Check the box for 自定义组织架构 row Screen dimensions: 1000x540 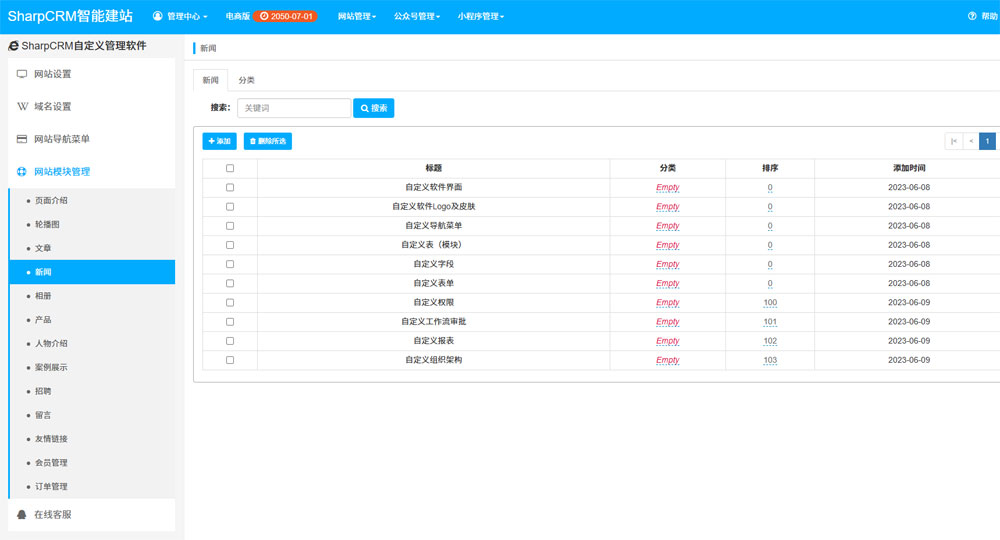230,360
